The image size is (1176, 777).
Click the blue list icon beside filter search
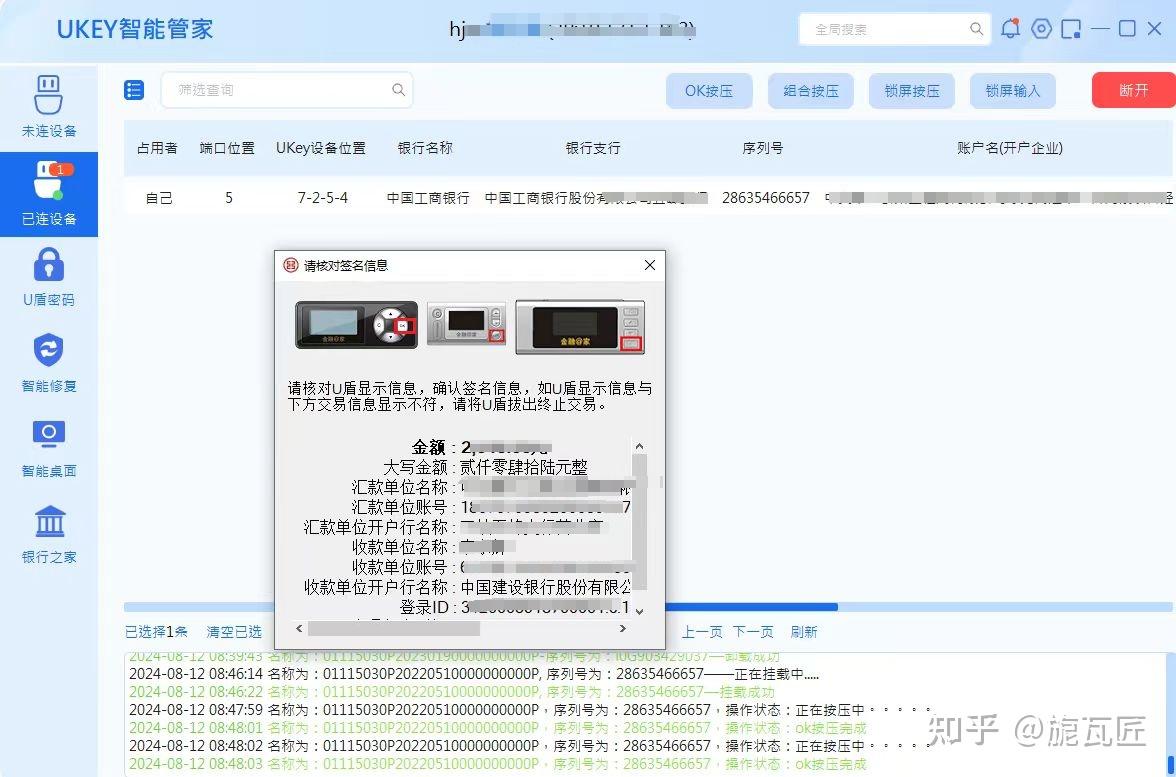134,90
